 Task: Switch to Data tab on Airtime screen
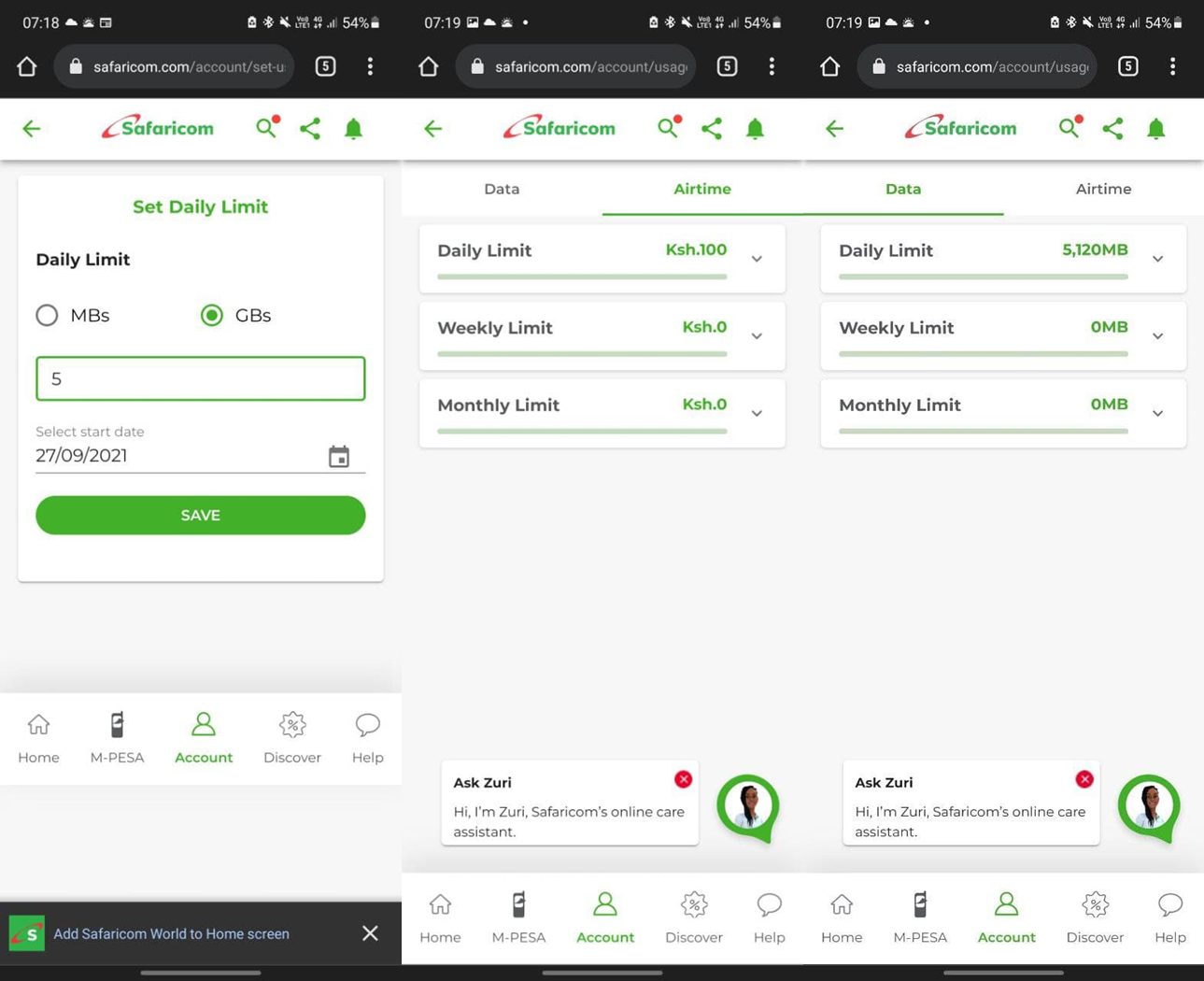pyautogui.click(x=502, y=189)
